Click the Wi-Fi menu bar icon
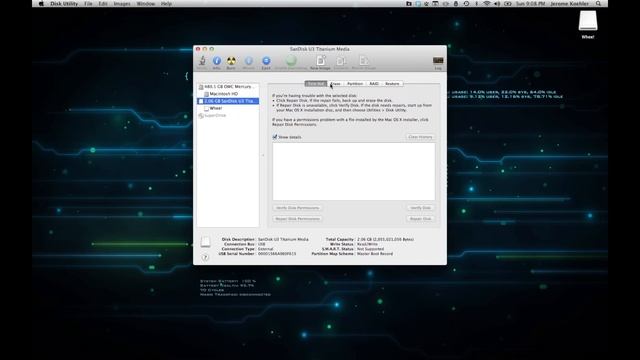Screen dimensions: 640x360 pos(487,4)
